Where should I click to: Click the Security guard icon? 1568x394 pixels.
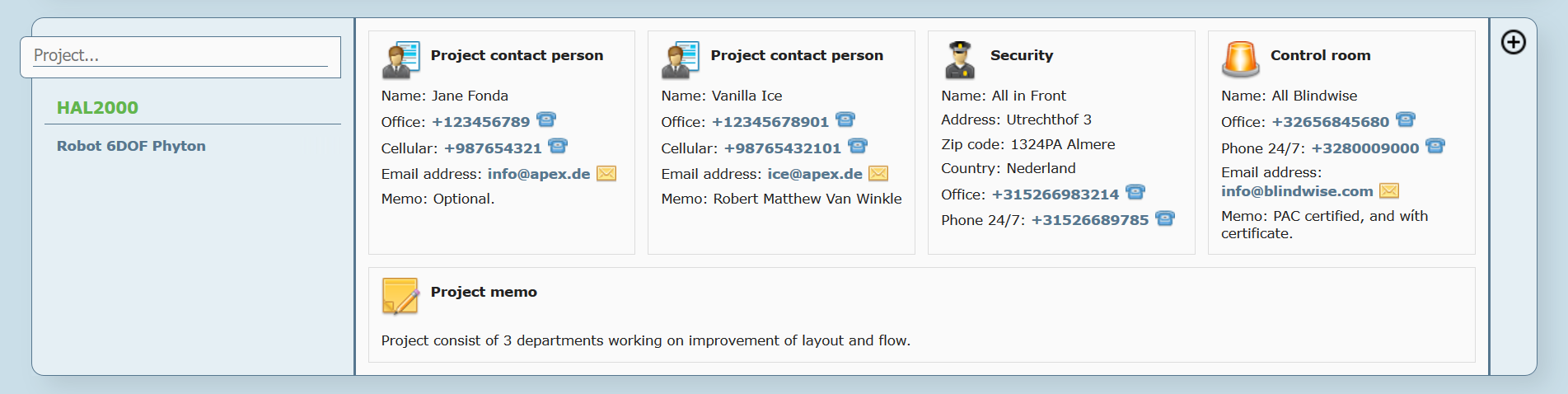pyautogui.click(x=960, y=59)
